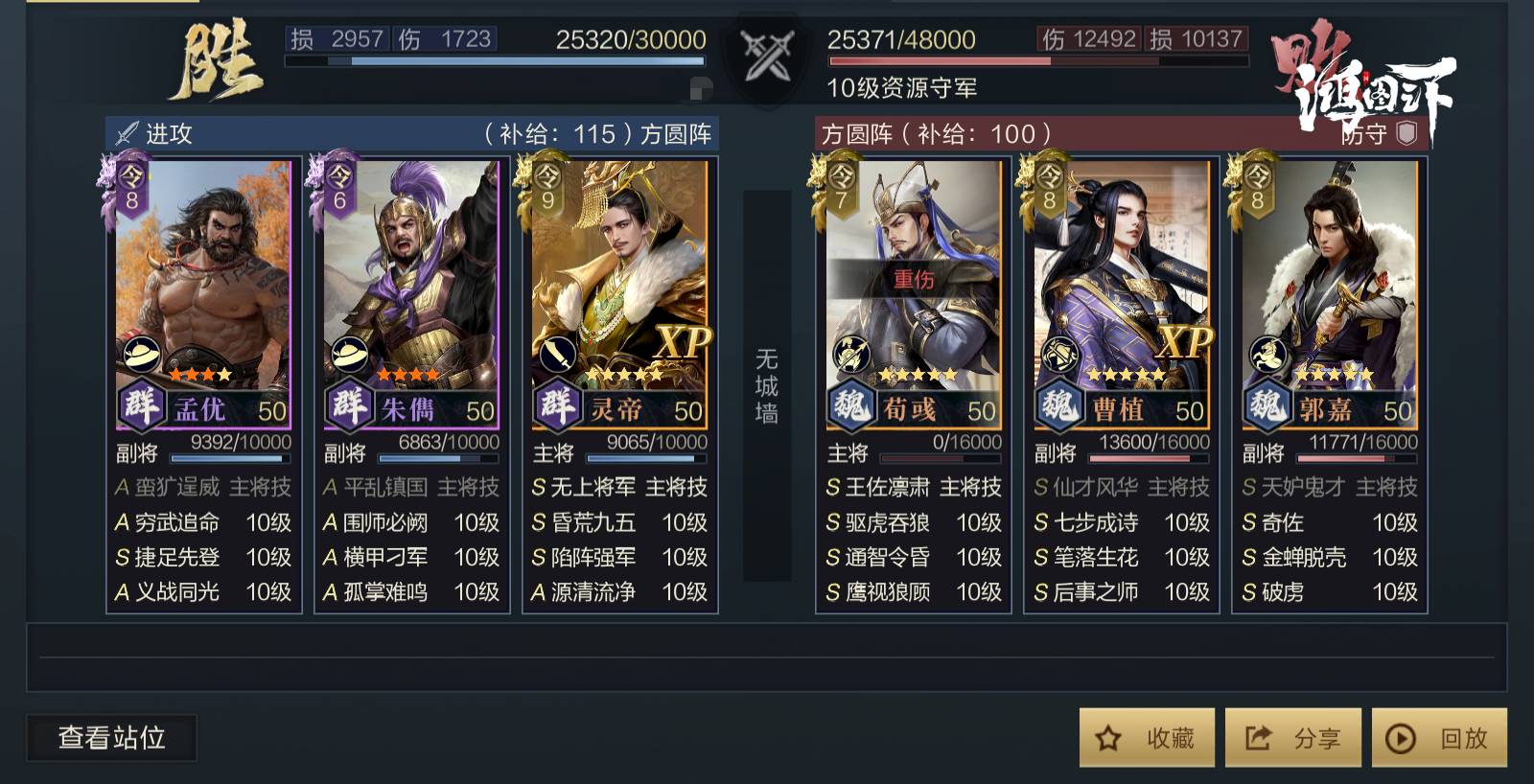Click the troop type icon on 灵帝's card

tap(557, 355)
